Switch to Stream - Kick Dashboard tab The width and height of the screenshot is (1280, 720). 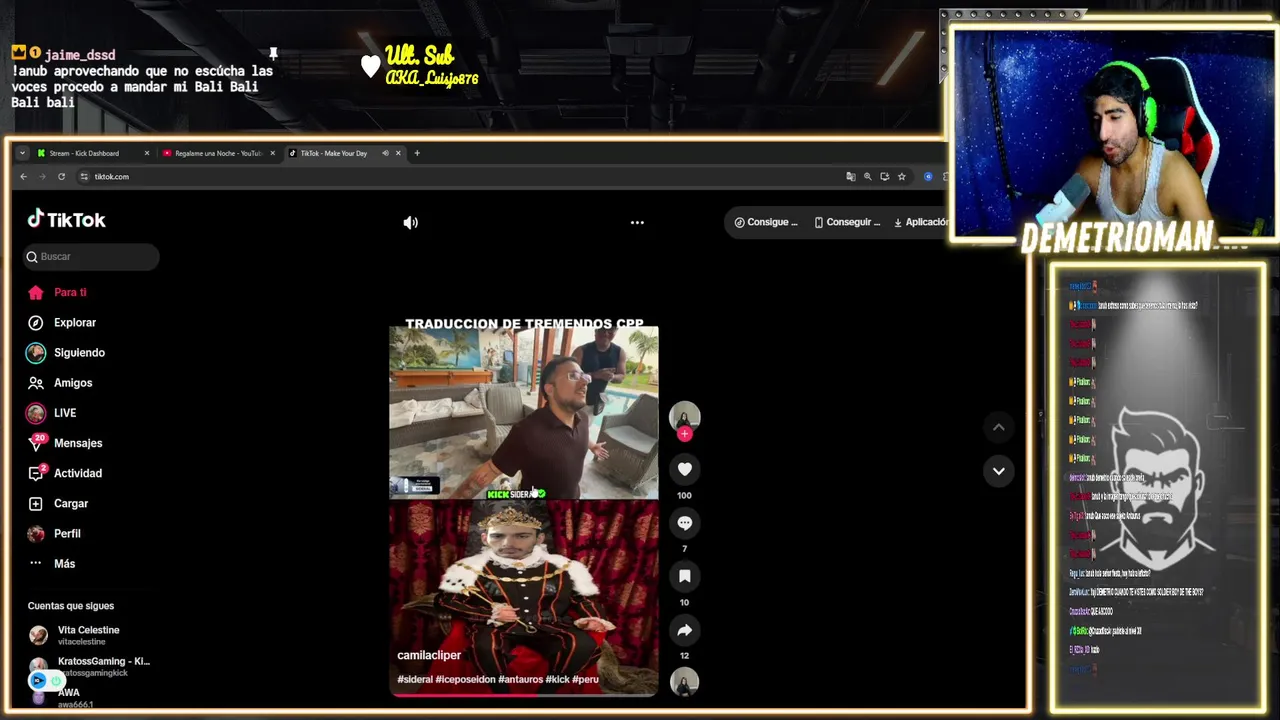85,153
